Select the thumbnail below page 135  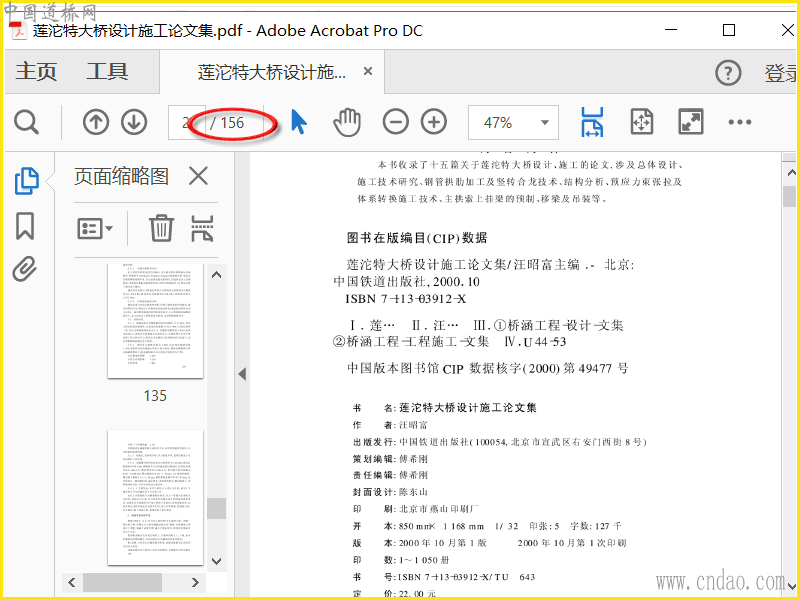coord(155,497)
